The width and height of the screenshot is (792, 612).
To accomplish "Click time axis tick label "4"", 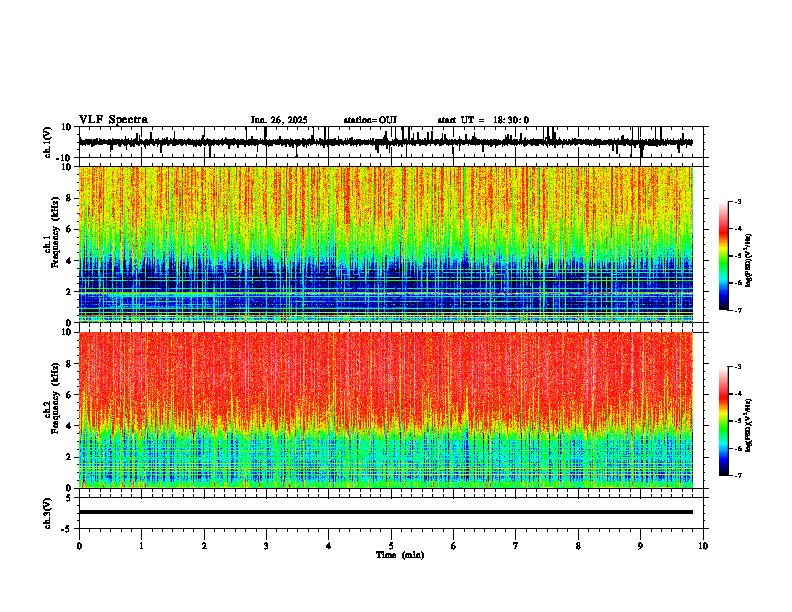I will [329, 546].
